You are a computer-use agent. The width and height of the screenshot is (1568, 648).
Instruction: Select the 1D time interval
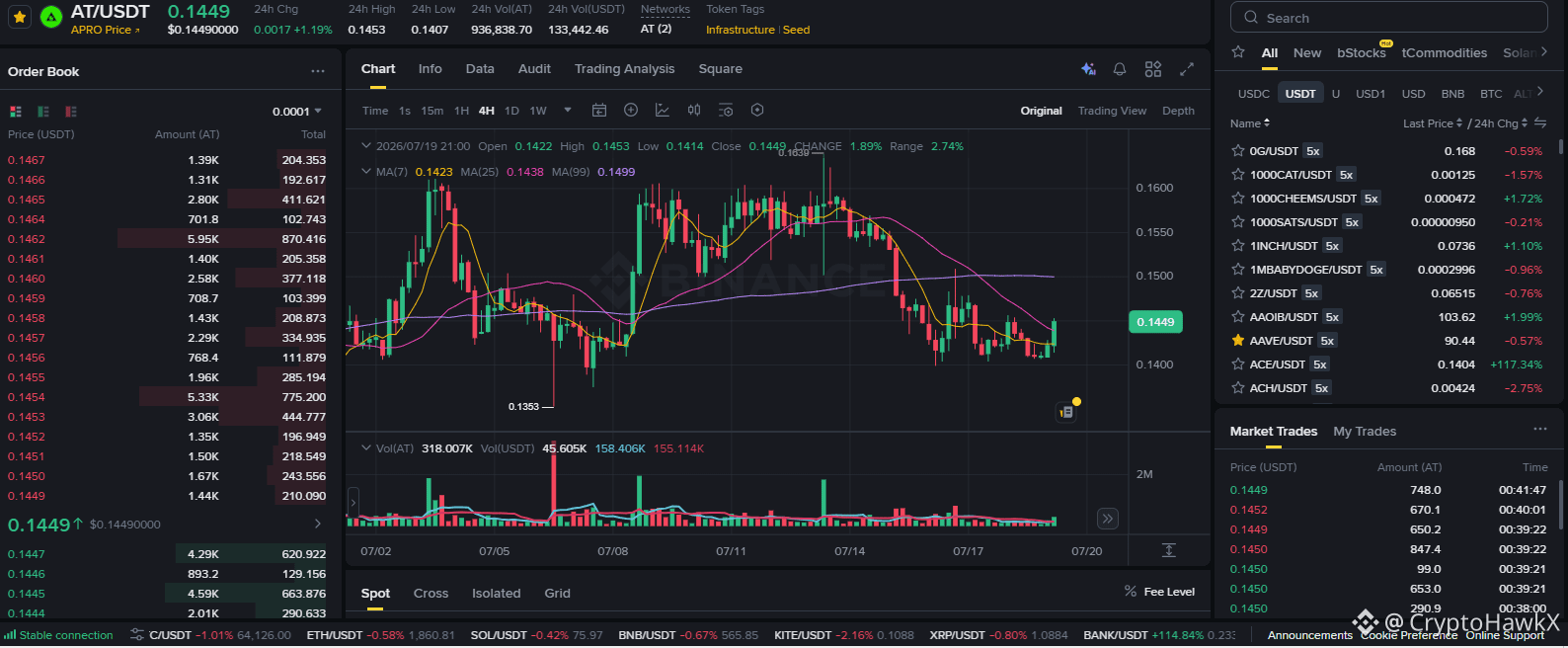[x=511, y=111]
